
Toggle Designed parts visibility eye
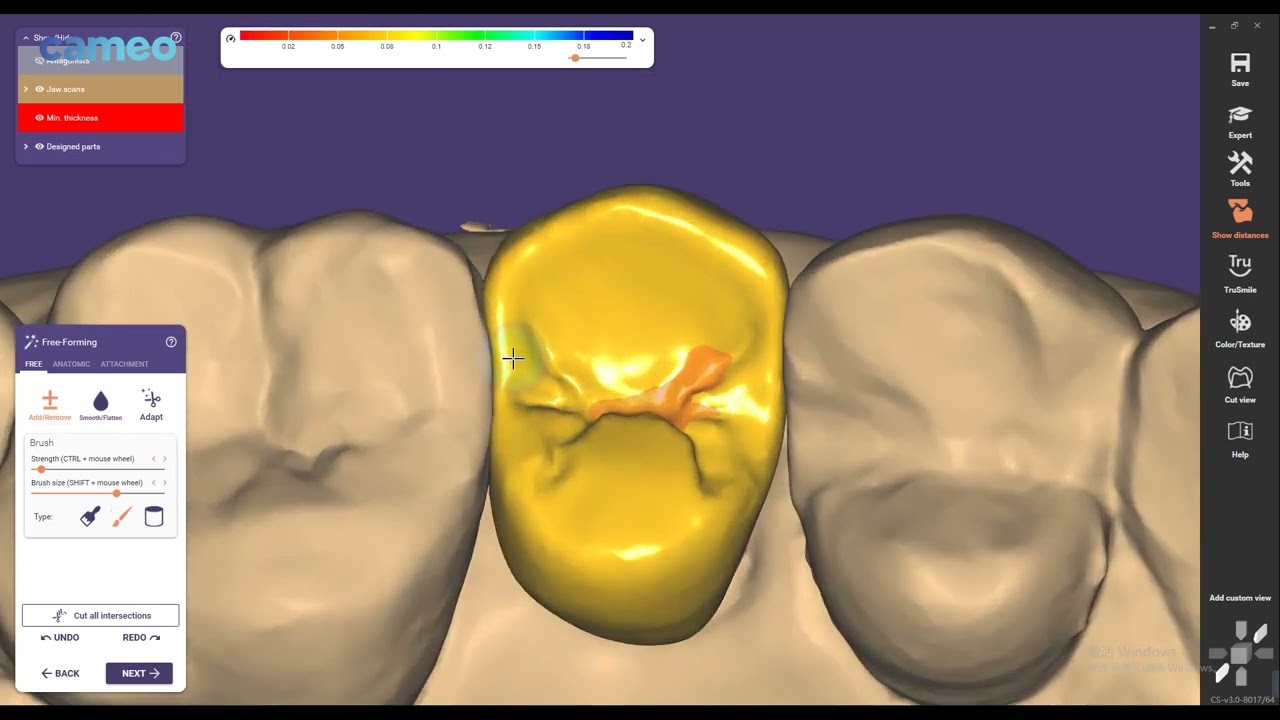click(x=40, y=146)
